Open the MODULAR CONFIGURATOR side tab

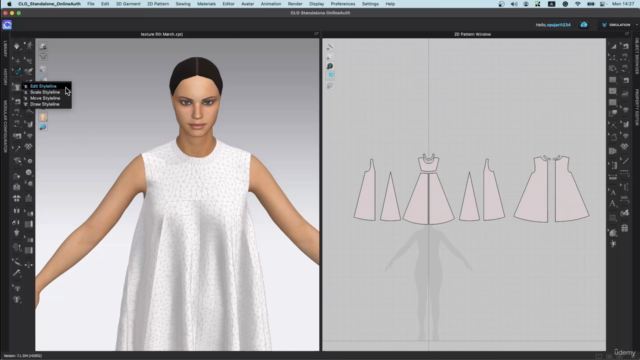click(x=5, y=127)
